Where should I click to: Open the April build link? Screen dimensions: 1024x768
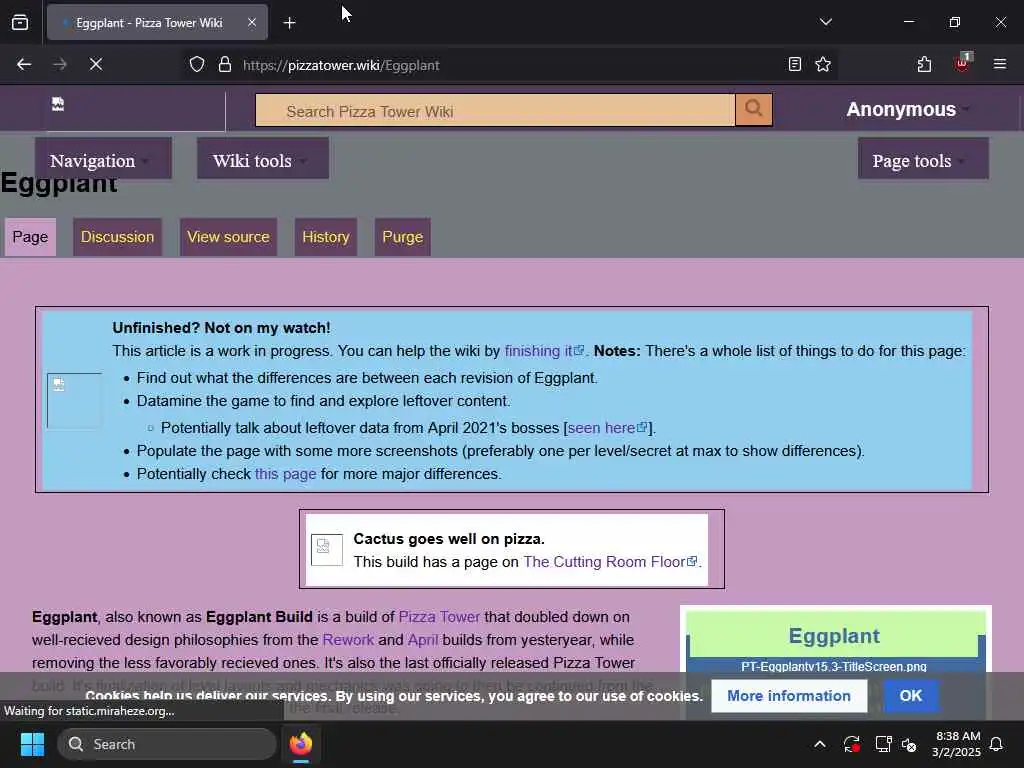[423, 640]
